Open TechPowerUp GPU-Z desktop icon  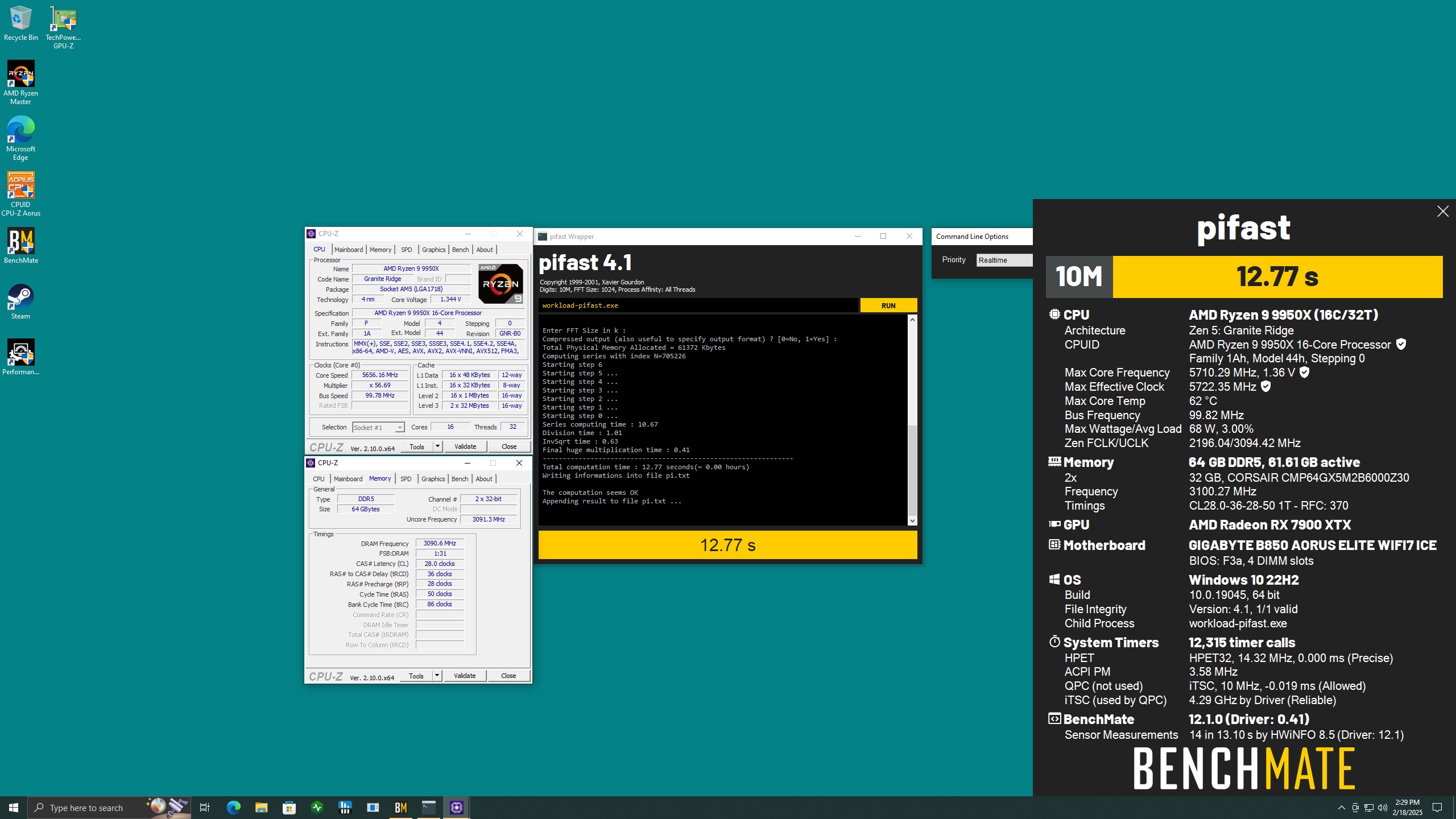(63, 27)
